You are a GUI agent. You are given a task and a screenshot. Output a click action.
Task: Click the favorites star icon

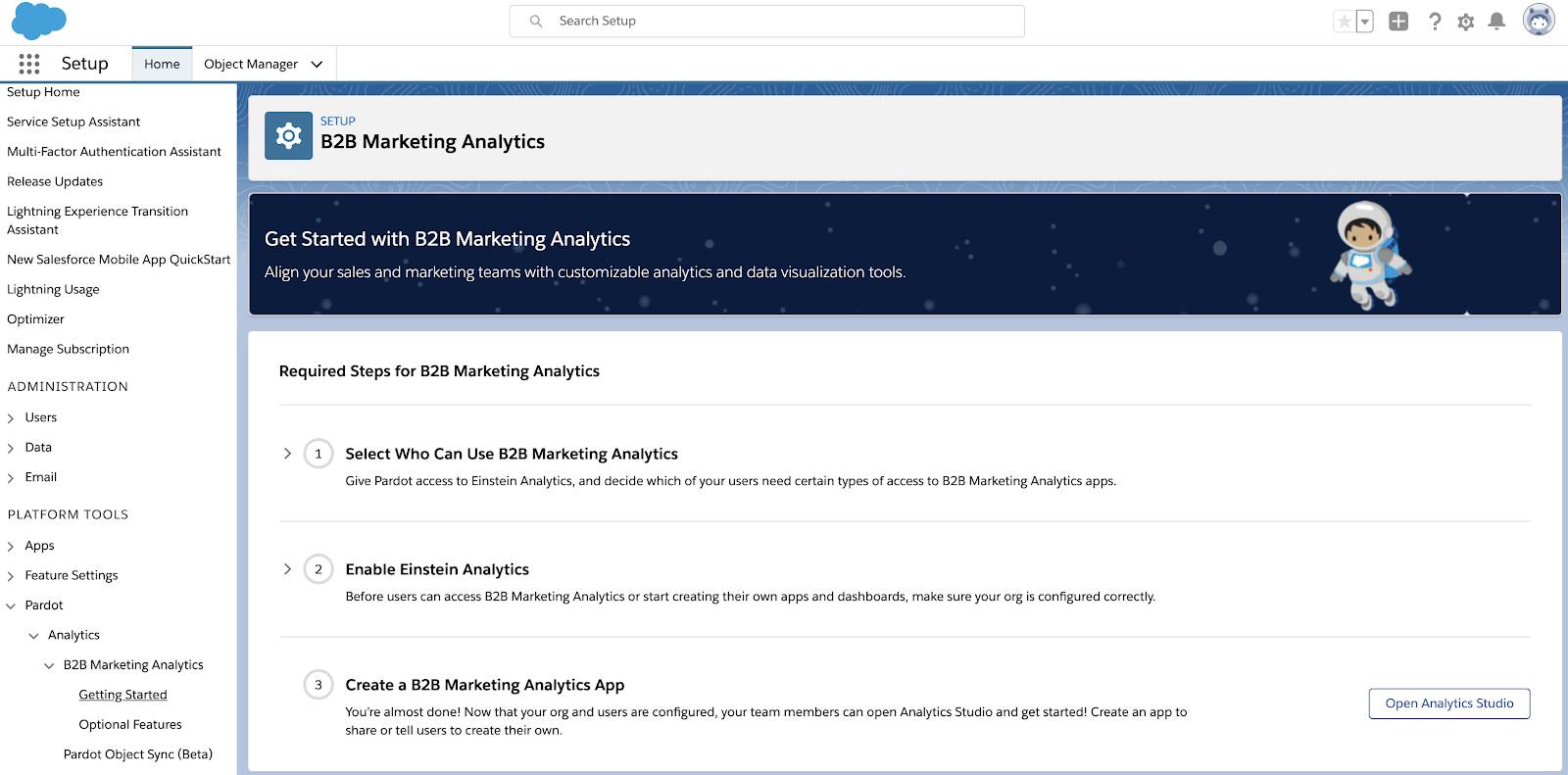tap(1345, 22)
